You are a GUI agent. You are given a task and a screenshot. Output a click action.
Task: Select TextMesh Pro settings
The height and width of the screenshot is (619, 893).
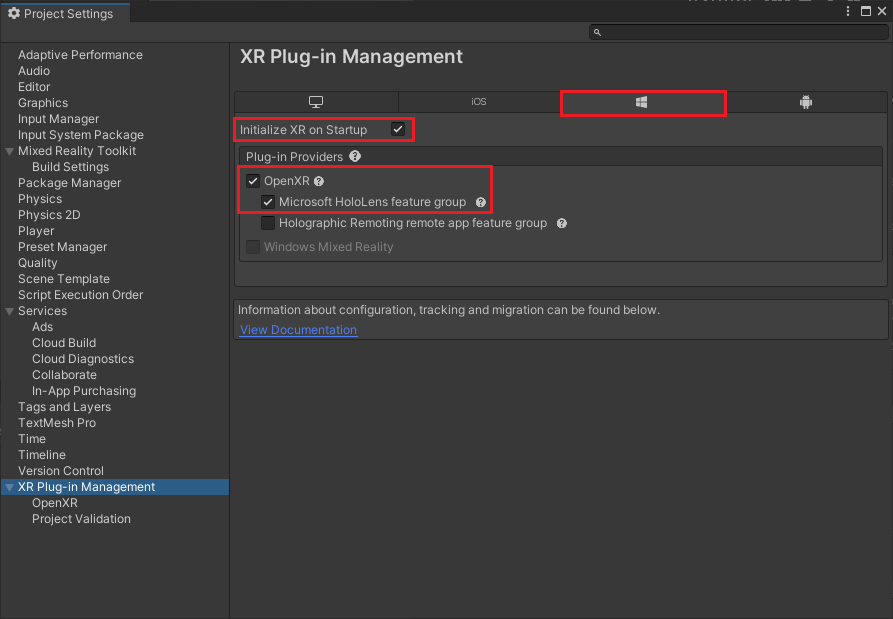coord(57,423)
